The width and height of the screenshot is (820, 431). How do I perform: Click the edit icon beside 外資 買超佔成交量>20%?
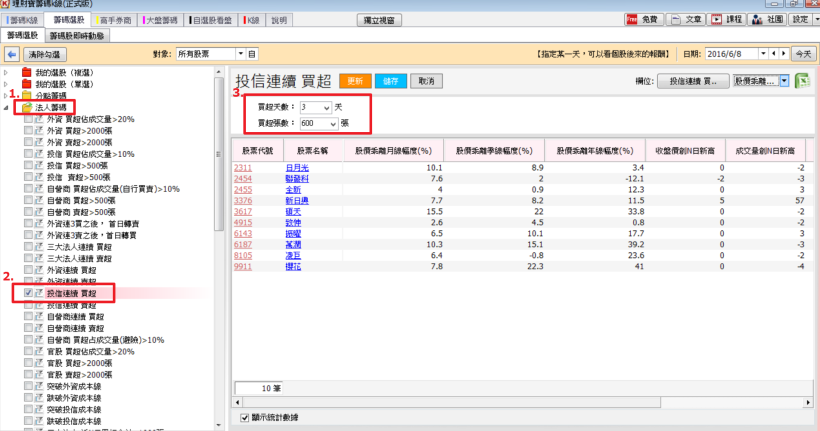click(x=39, y=119)
